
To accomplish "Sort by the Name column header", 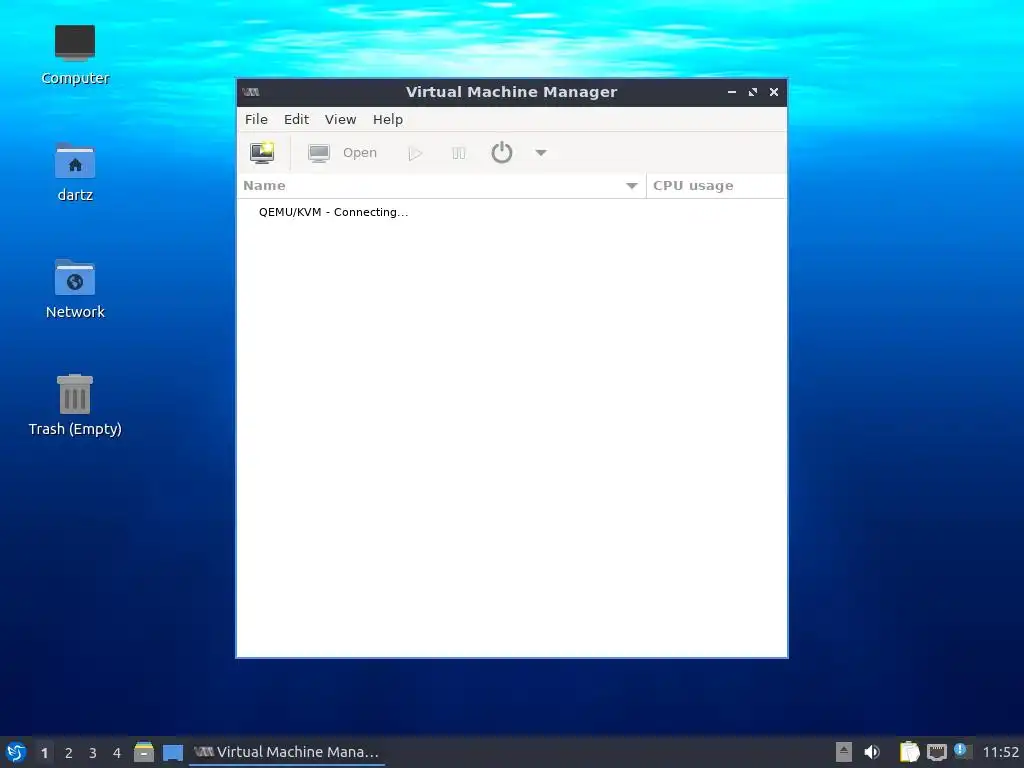I will click(441, 185).
